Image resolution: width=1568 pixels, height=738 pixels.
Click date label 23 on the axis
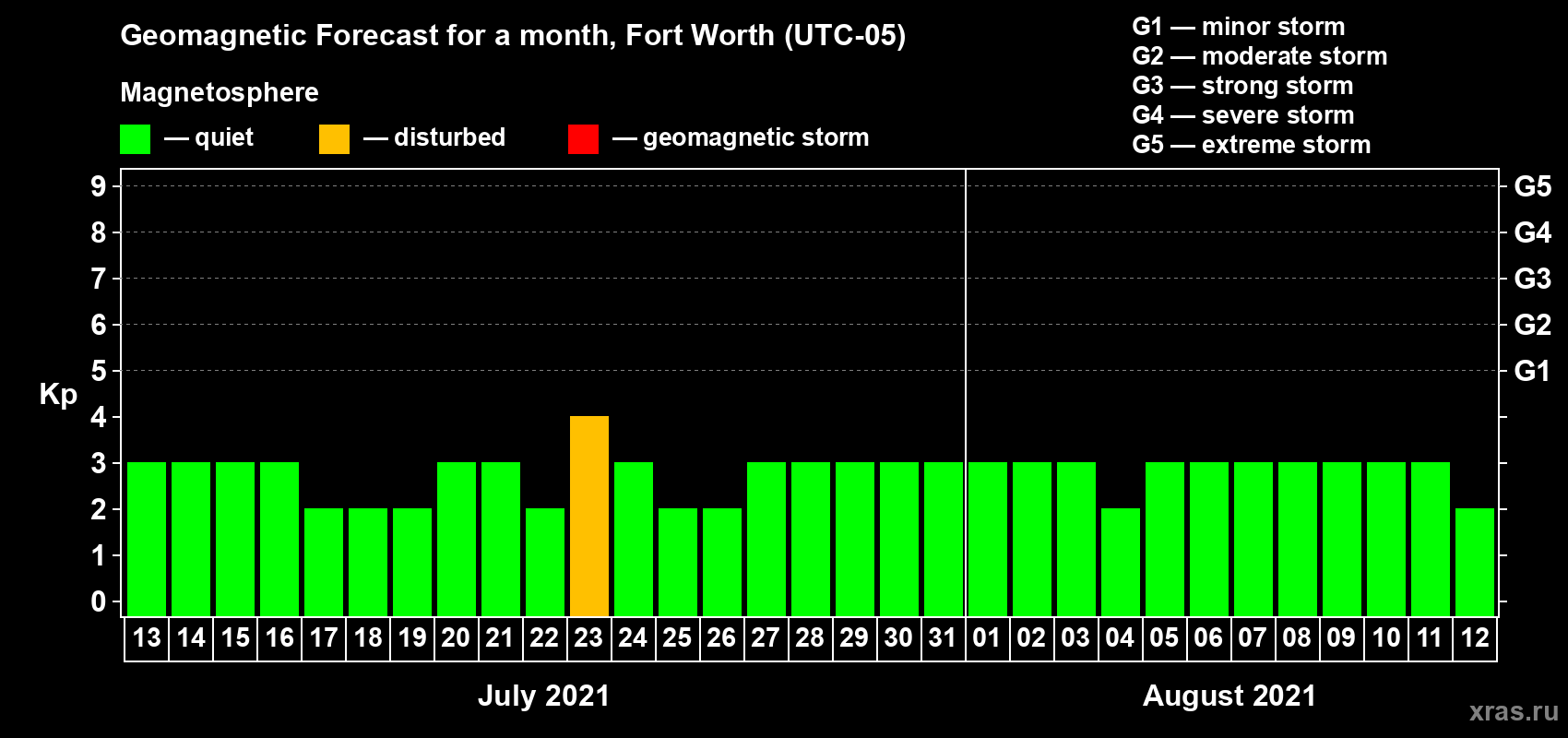point(588,638)
